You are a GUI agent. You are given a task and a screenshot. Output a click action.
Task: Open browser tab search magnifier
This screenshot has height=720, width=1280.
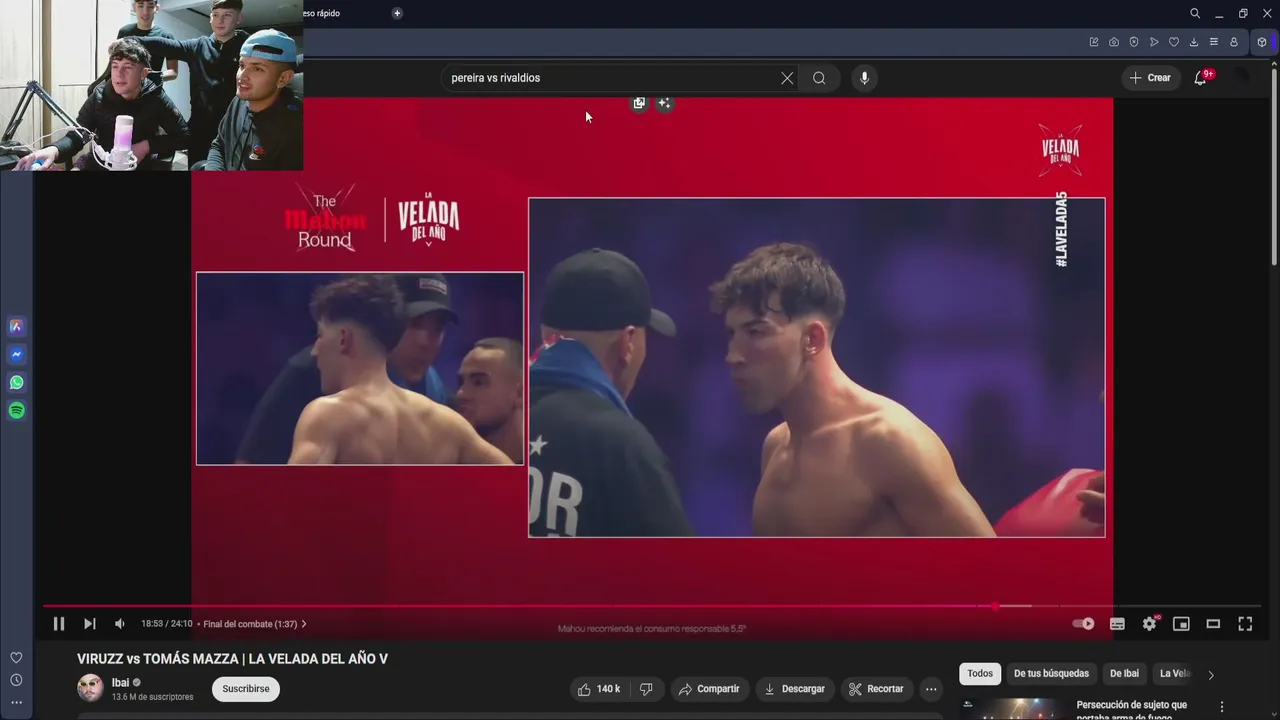pos(1195,13)
